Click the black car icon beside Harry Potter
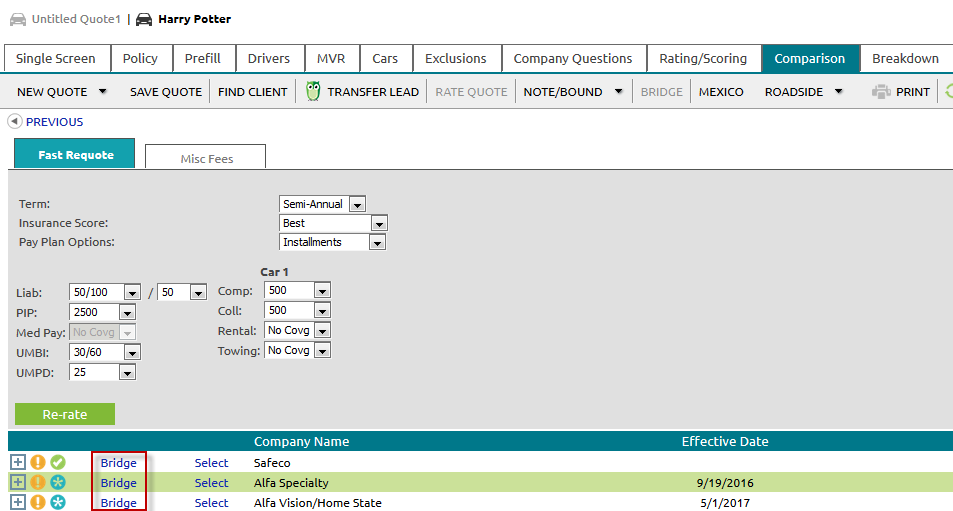The image size is (953, 511). pos(144,19)
